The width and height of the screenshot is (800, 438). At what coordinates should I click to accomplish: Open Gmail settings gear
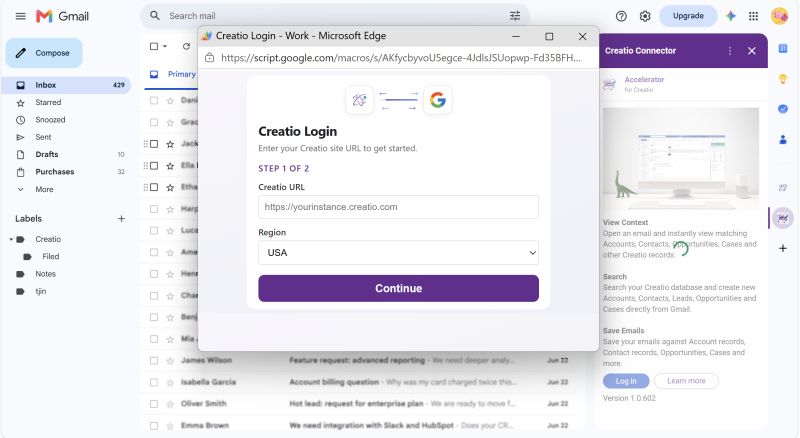[x=645, y=16]
